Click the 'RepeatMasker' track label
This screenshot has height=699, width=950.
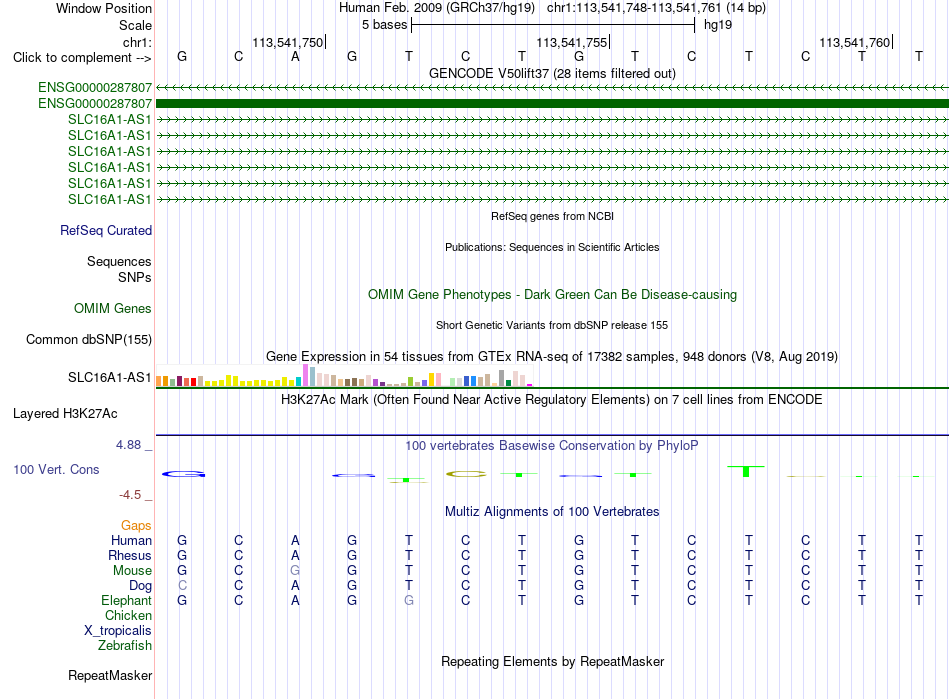[x=110, y=676]
